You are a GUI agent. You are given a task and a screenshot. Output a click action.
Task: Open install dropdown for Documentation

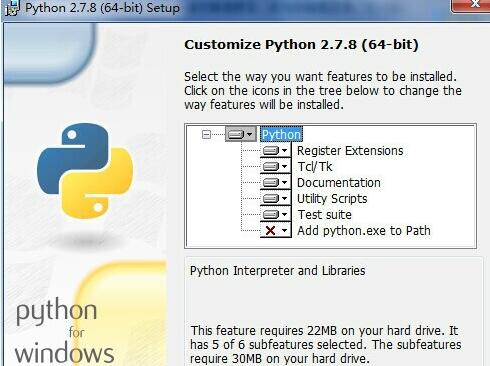tap(276, 182)
